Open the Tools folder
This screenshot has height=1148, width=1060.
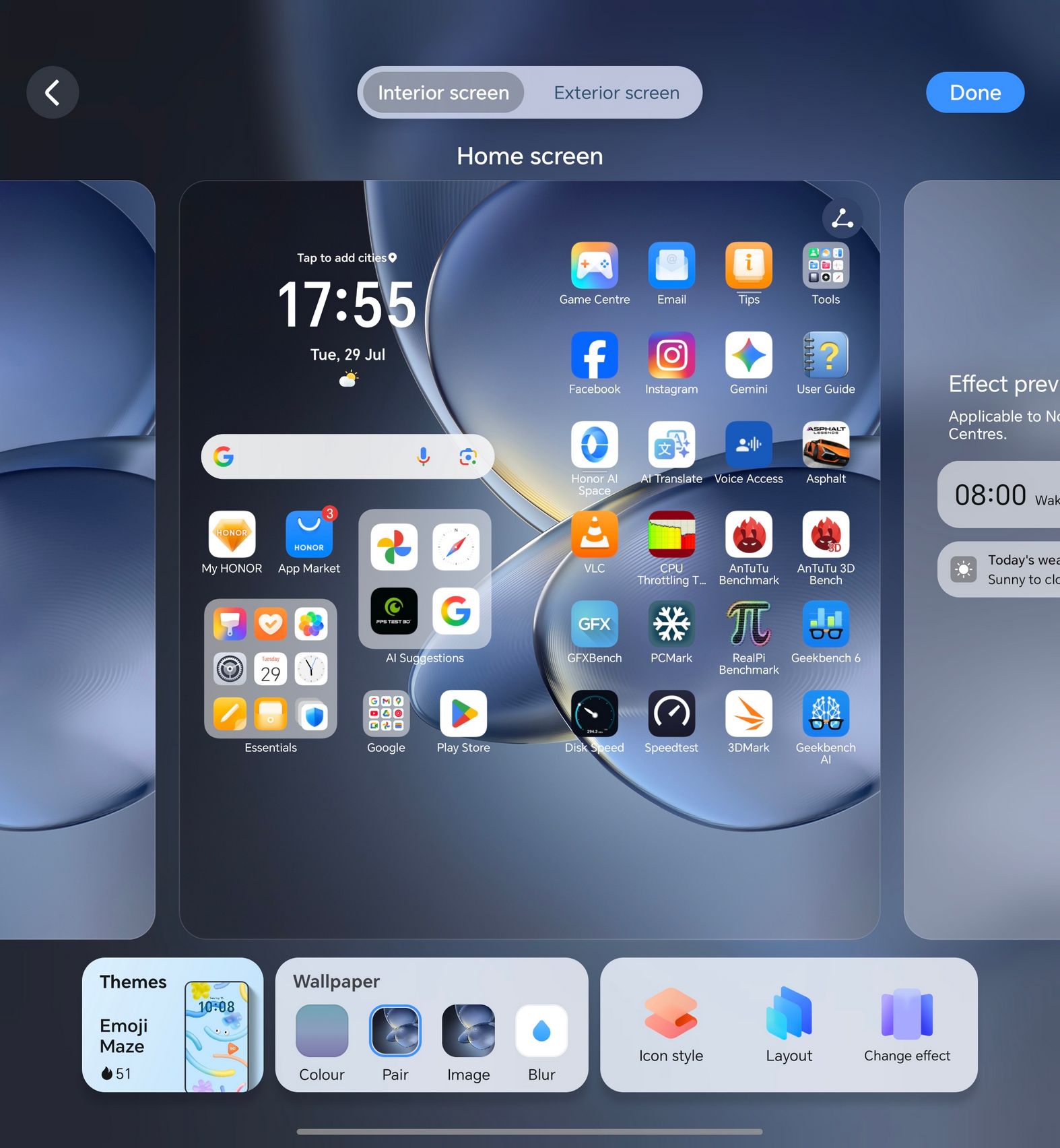[x=826, y=265]
